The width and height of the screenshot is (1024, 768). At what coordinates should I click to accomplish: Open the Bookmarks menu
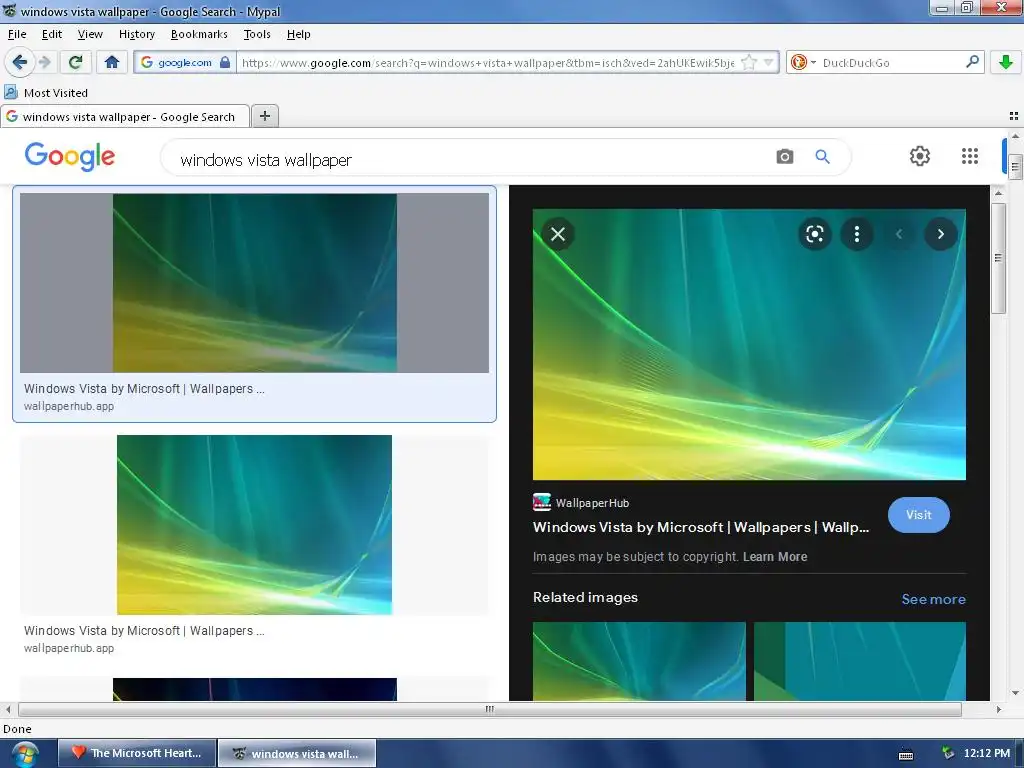click(x=199, y=34)
